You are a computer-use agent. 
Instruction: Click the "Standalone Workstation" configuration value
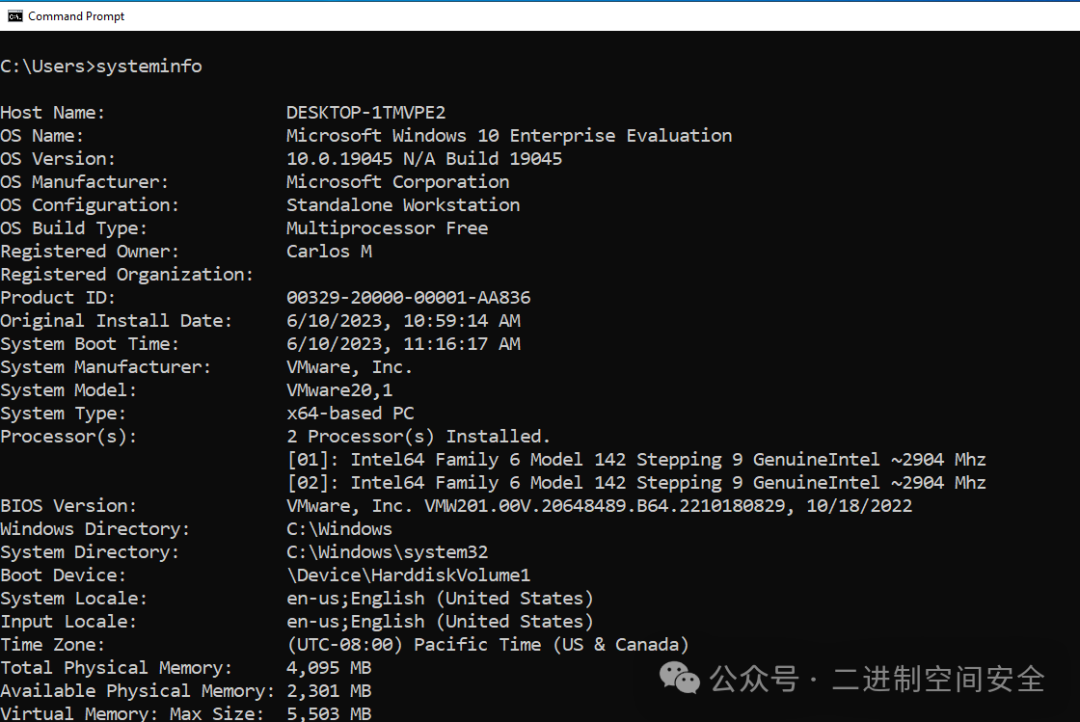(x=403, y=205)
